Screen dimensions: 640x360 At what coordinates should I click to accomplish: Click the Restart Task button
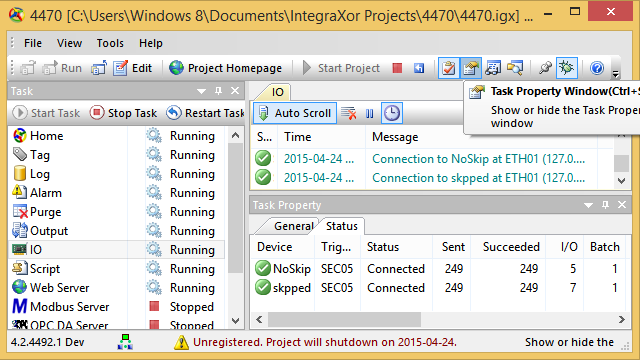[205, 113]
